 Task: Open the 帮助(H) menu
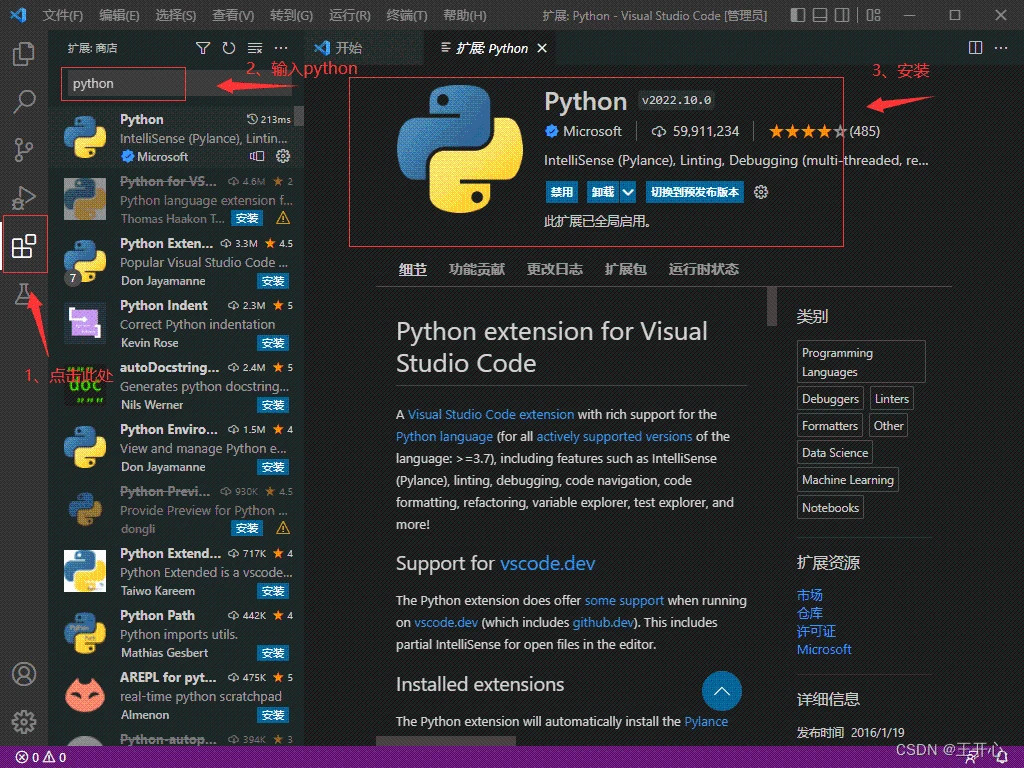click(464, 15)
